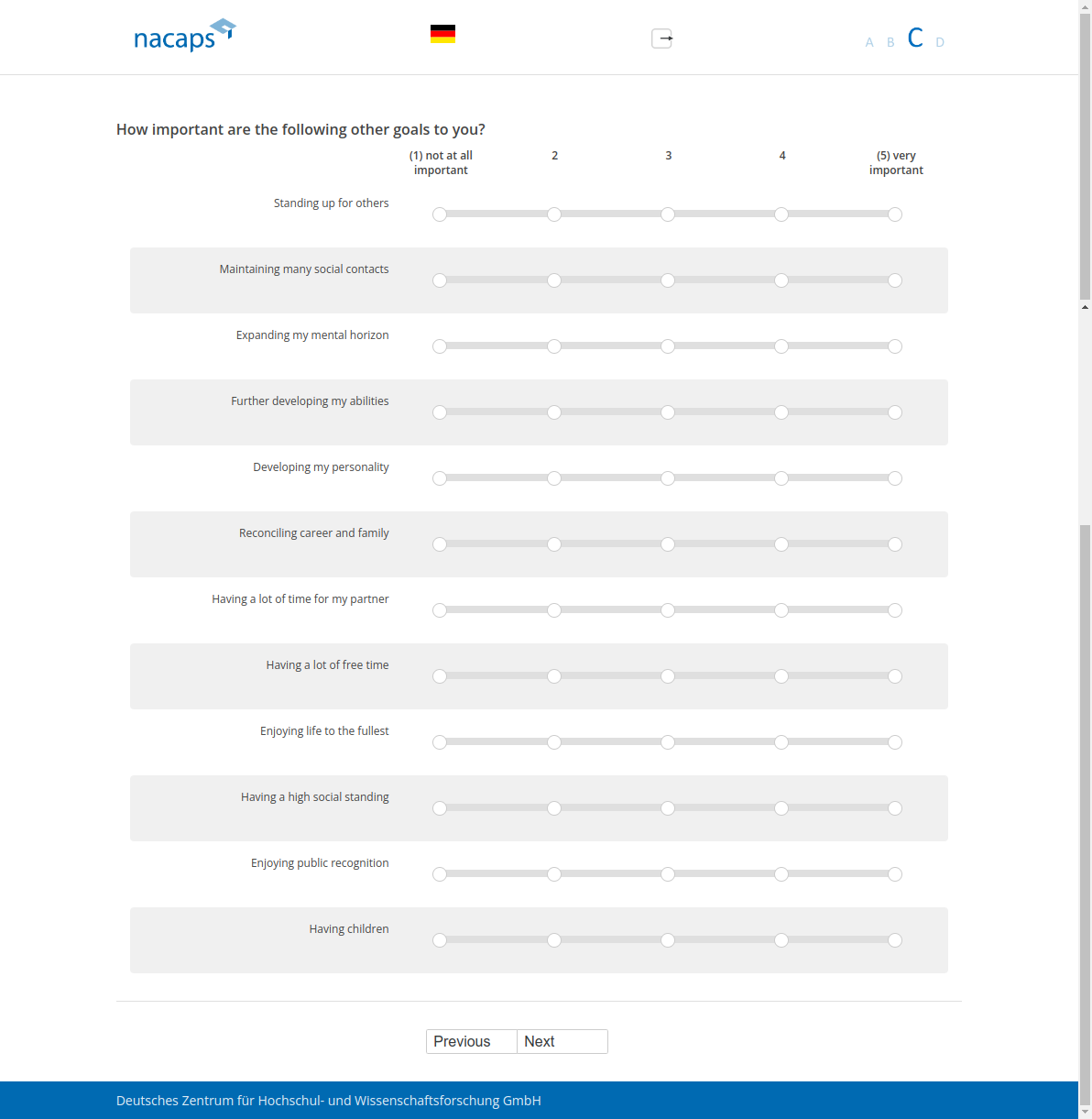Choose 4 for 'Reconciling career and family'
Viewport: 1092px width, 1119px height.
coord(781,544)
